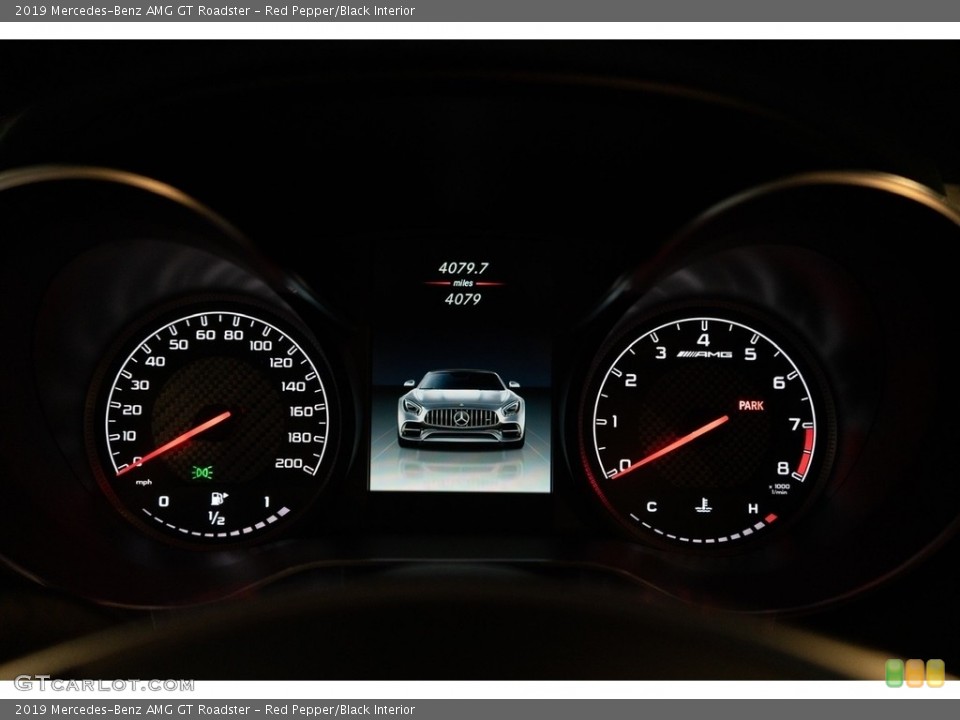Click the C cold temperature label
Viewport: 960px width, 720px height.
[x=651, y=506]
